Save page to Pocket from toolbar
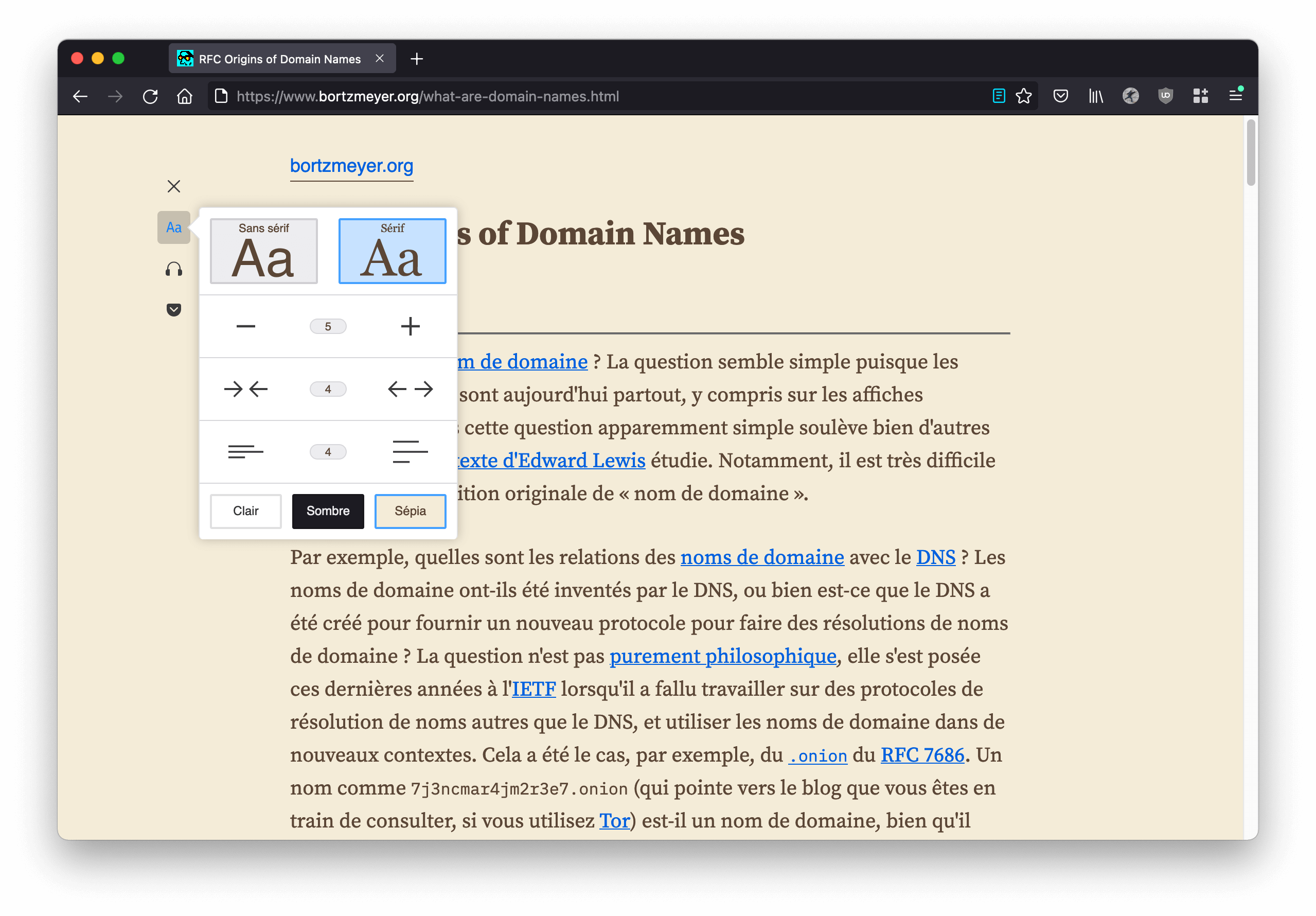Screen dimensions: 1316x916 pyautogui.click(x=1060, y=96)
